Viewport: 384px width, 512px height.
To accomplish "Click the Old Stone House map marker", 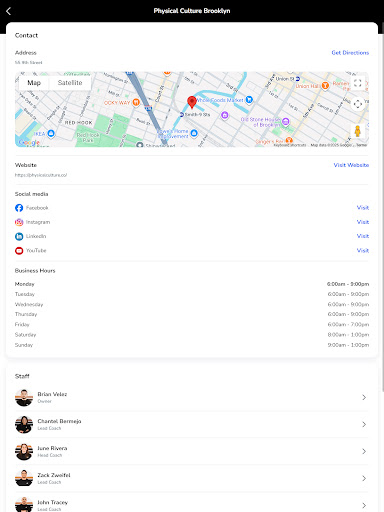I will point(286,122).
